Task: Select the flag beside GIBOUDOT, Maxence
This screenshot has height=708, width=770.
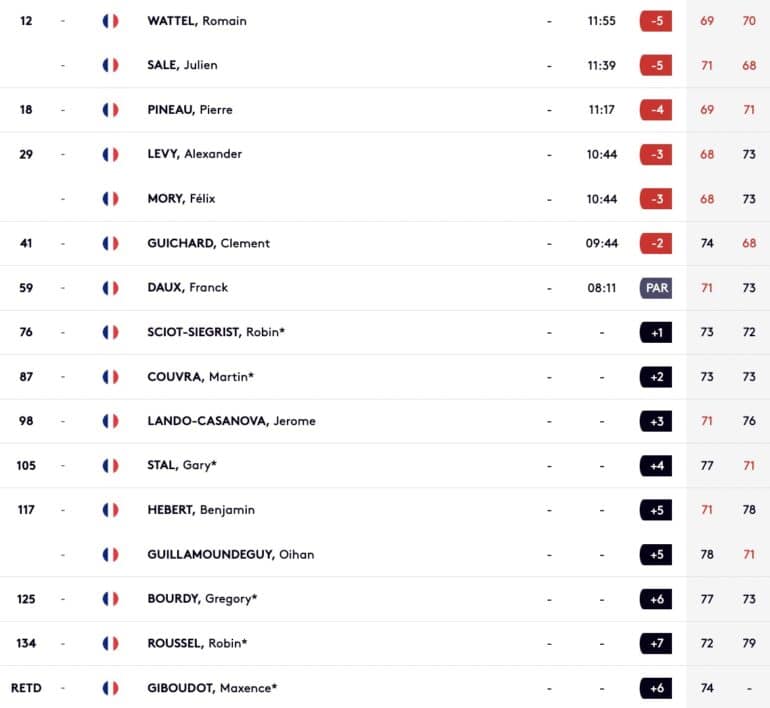Action: click(110, 688)
